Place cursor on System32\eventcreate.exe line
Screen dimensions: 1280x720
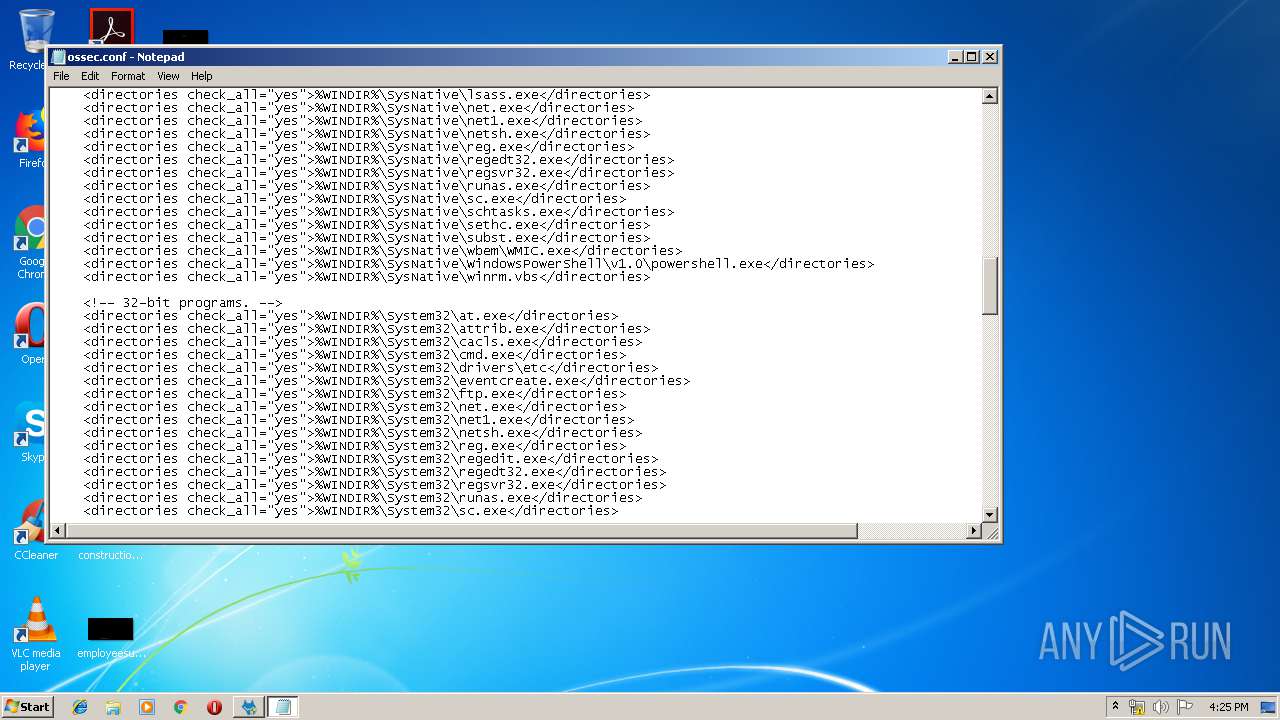click(387, 381)
